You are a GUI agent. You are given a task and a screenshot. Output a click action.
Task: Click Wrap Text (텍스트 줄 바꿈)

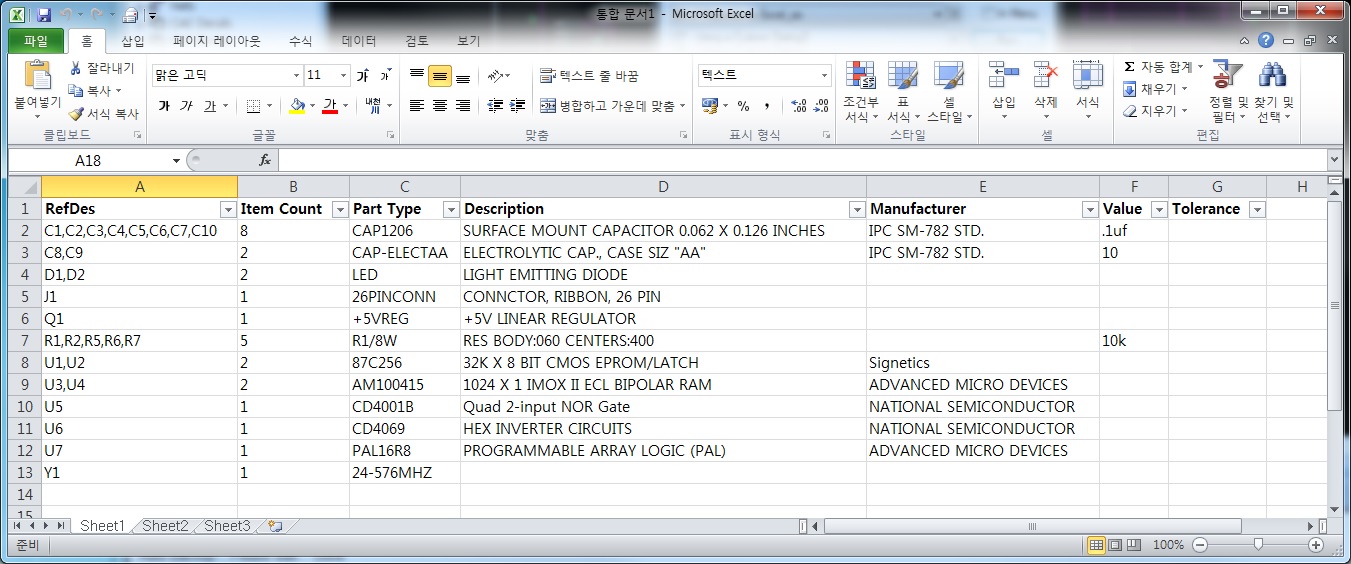(x=589, y=76)
